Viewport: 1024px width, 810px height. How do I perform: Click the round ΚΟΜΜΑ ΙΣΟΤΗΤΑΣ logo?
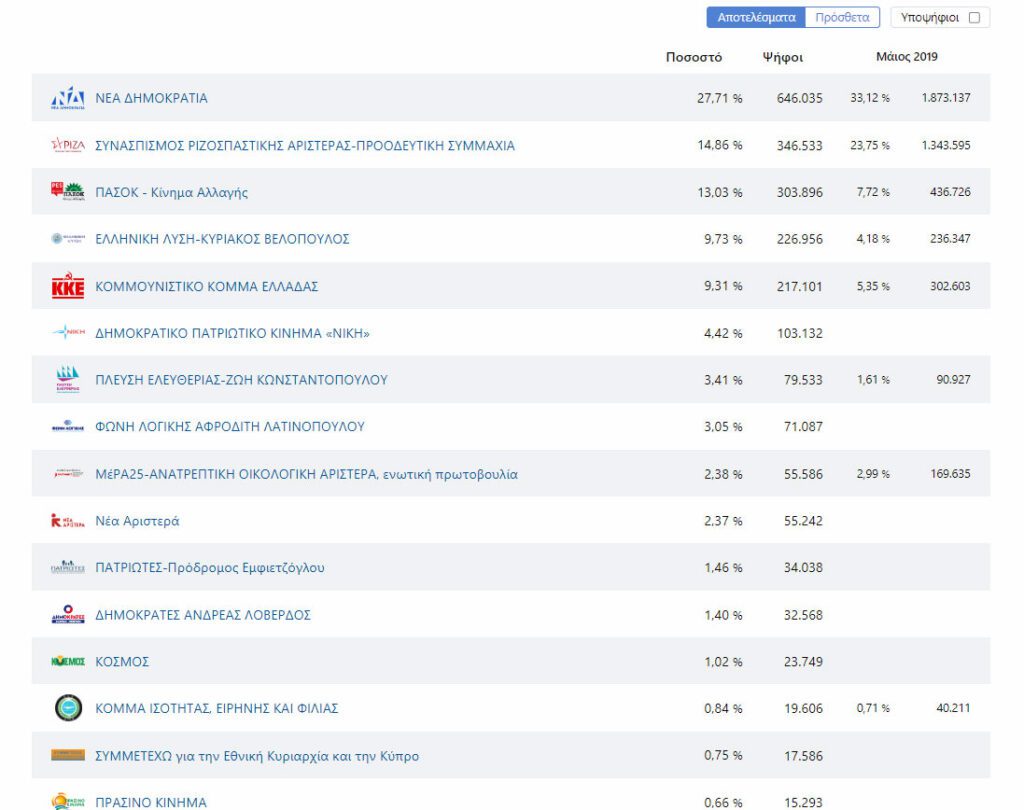click(x=68, y=708)
